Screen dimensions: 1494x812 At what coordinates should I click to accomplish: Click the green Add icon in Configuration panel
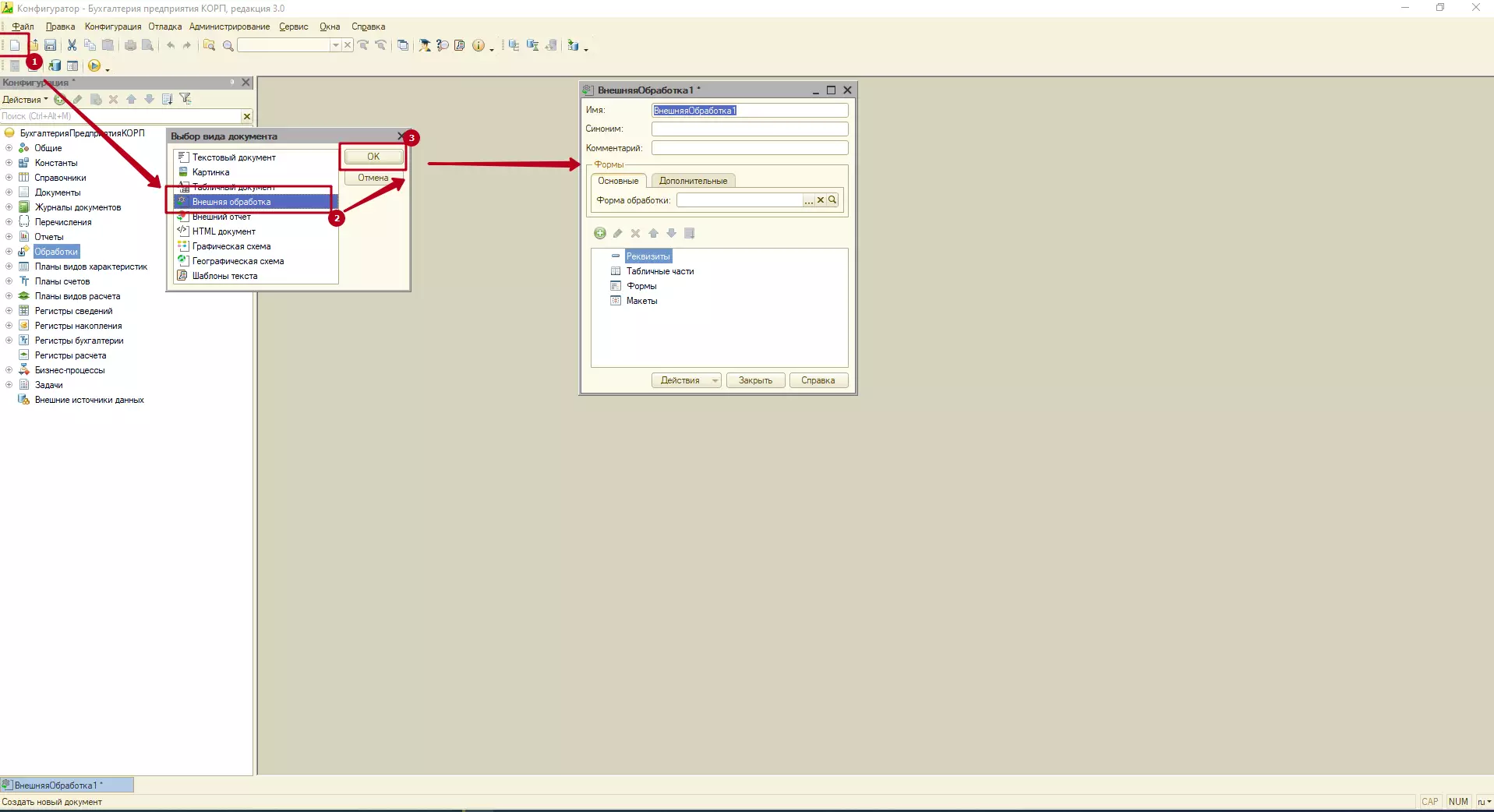point(59,99)
